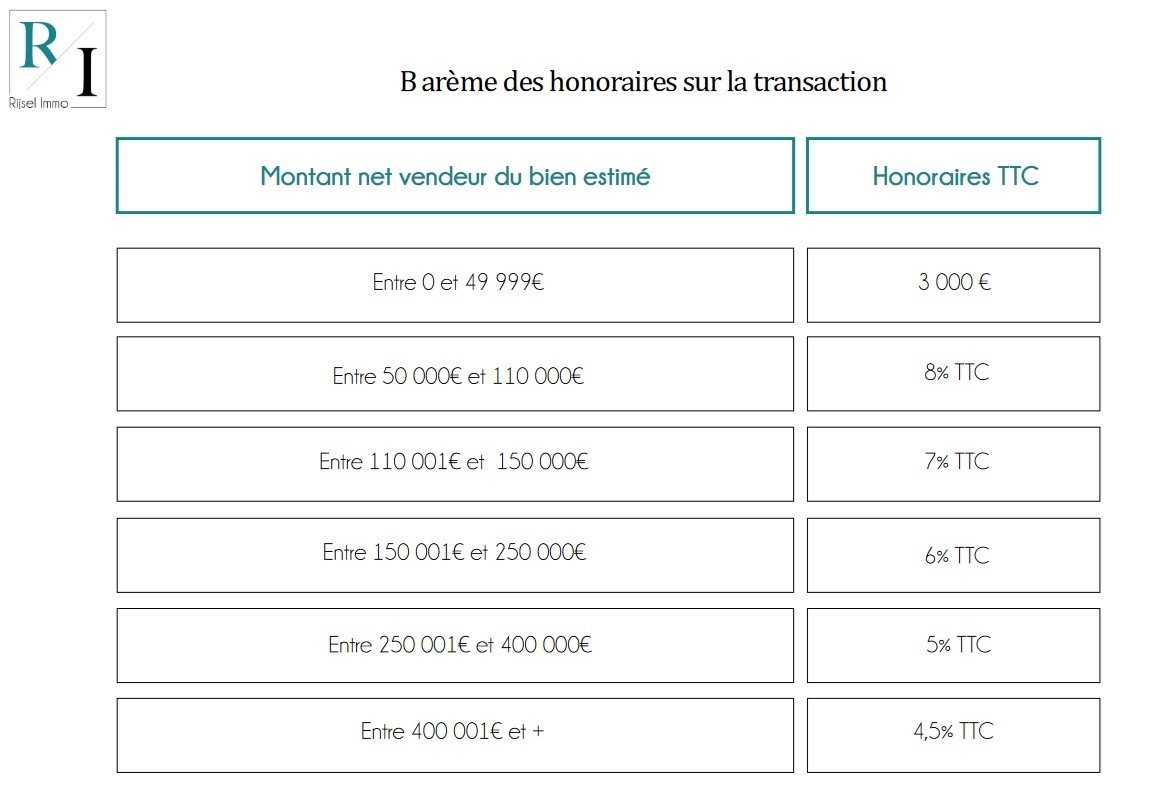
Task: Click the '7% TTC' fee cell
Action: tap(954, 464)
